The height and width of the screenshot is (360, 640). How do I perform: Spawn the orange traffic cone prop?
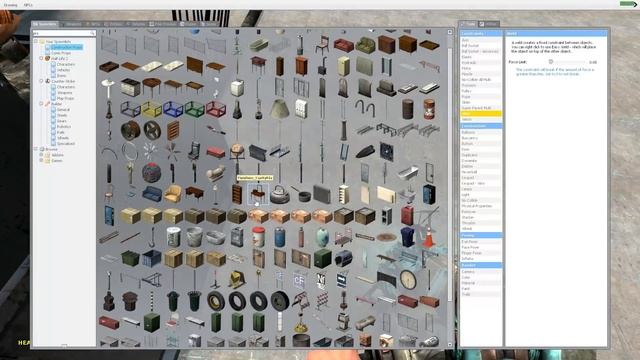pyautogui.click(x=428, y=238)
